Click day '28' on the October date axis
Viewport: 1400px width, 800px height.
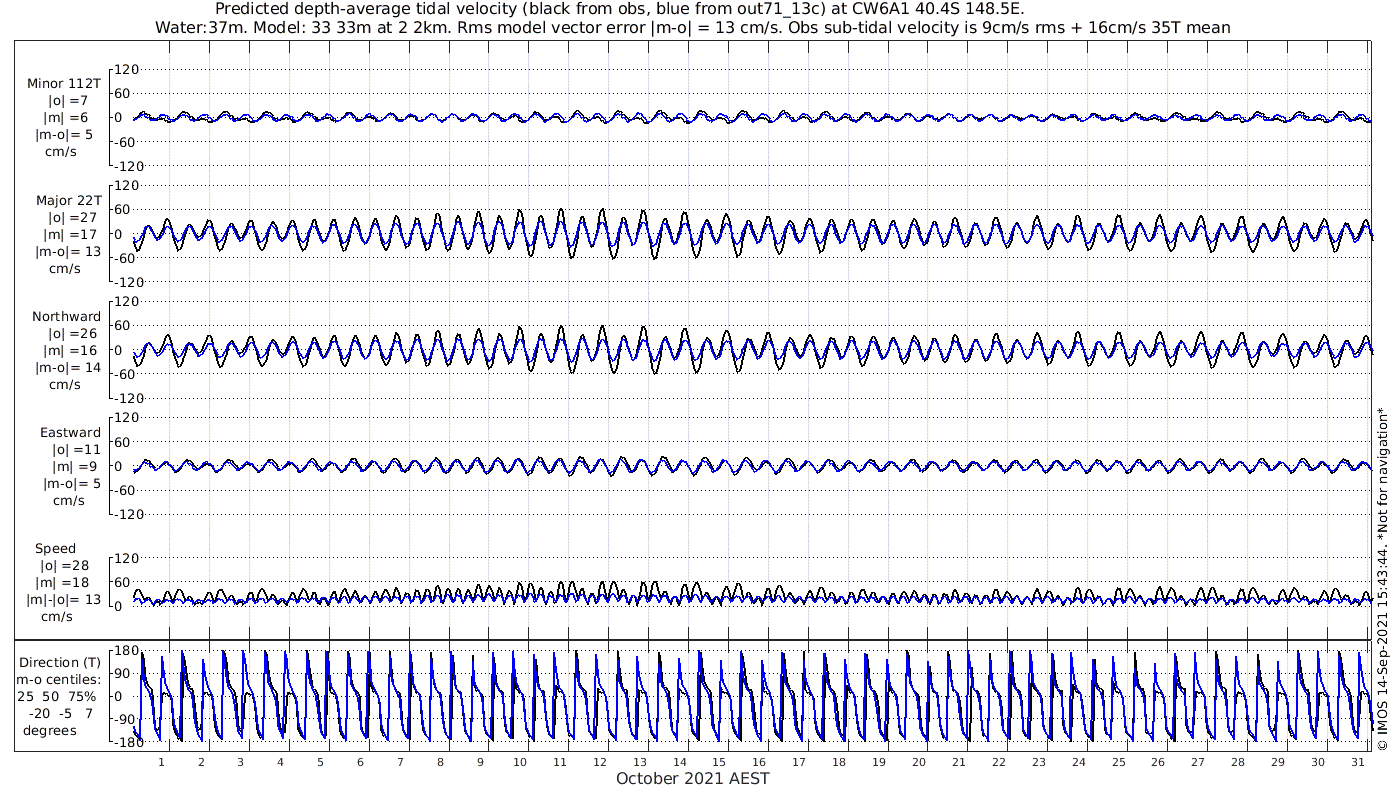click(1238, 761)
